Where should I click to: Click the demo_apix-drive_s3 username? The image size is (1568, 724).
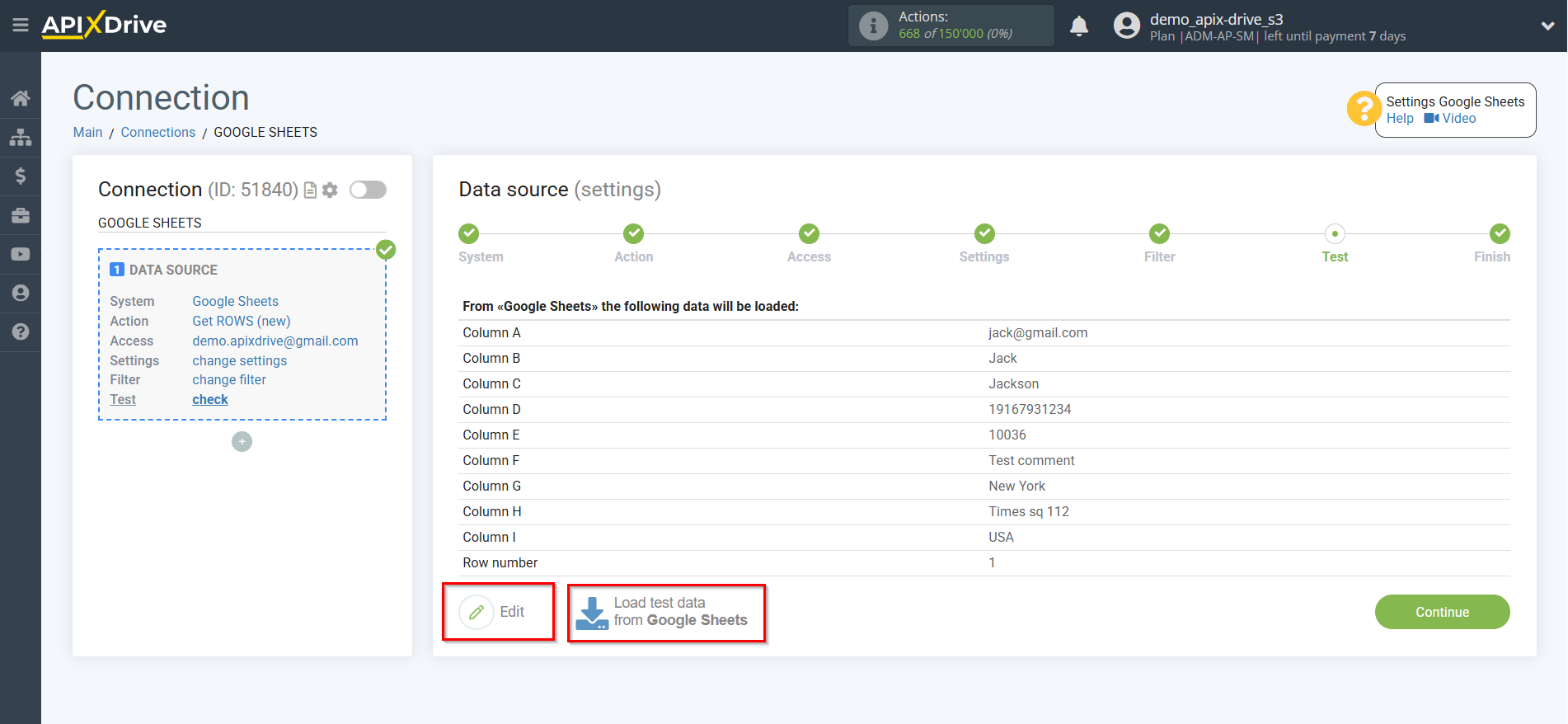(x=1216, y=19)
